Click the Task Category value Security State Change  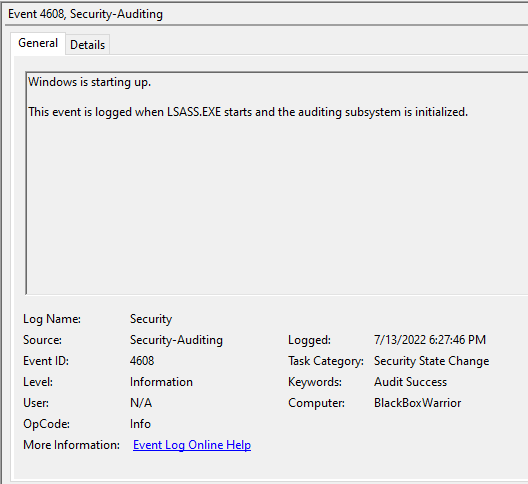pyautogui.click(x=431, y=361)
